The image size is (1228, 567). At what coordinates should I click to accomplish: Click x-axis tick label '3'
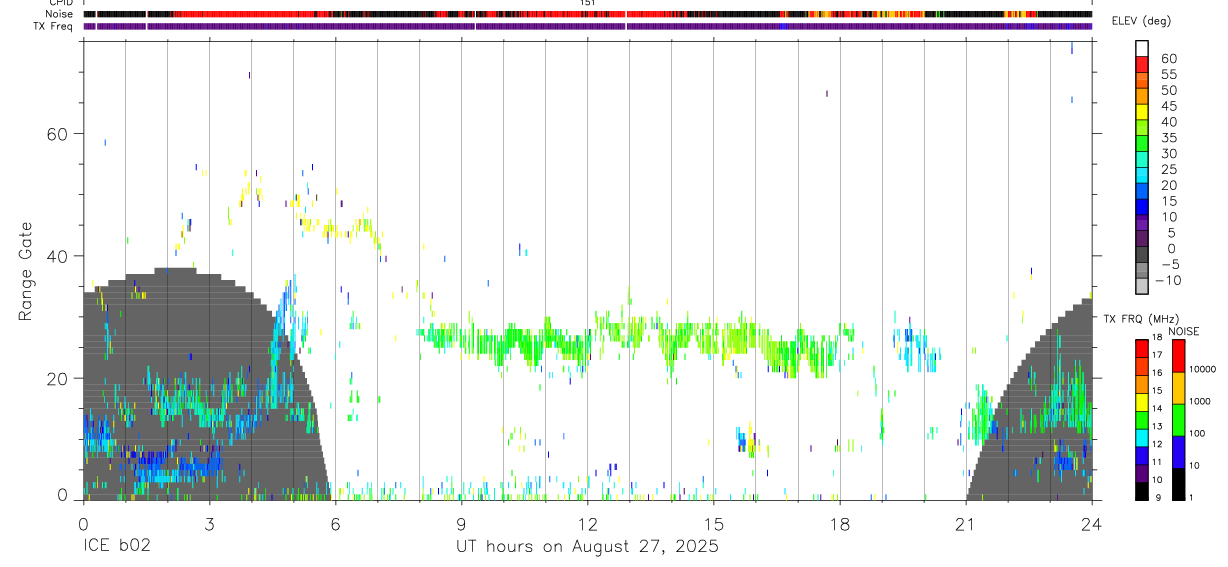tap(209, 523)
